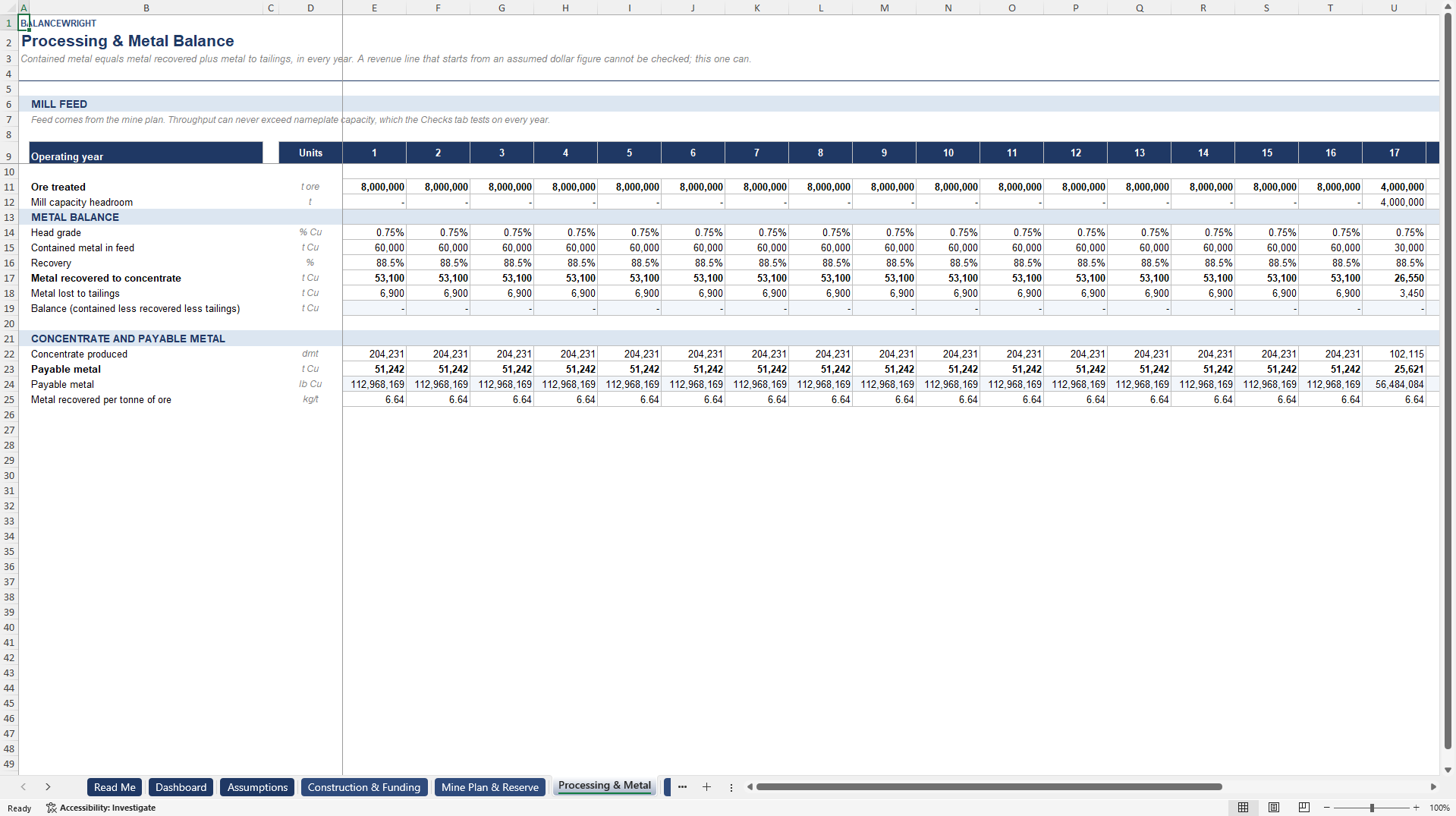
Task: Select year 17 tailings value 3,450
Action: pos(1394,293)
